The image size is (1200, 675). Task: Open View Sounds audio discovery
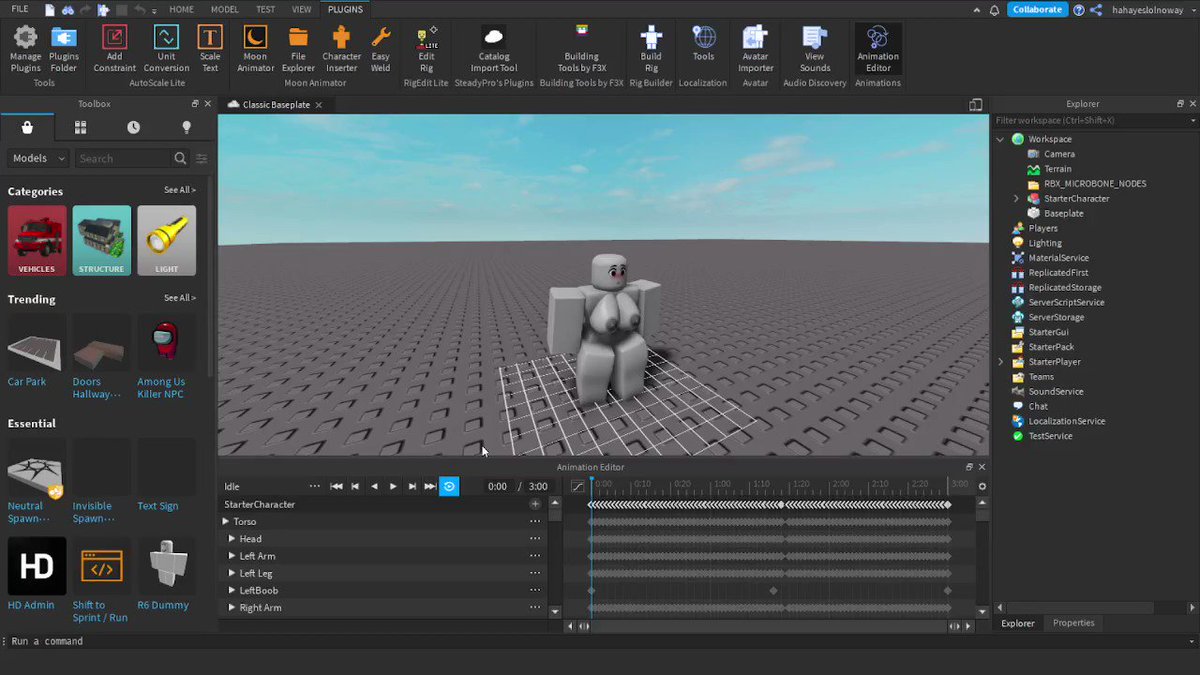tap(815, 48)
